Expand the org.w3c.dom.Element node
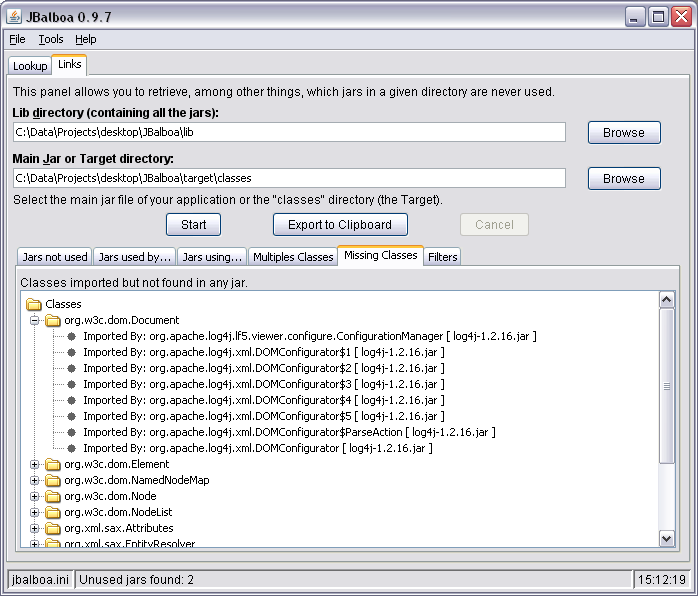Image resolution: width=698 pixels, height=596 pixels. pos(34,465)
